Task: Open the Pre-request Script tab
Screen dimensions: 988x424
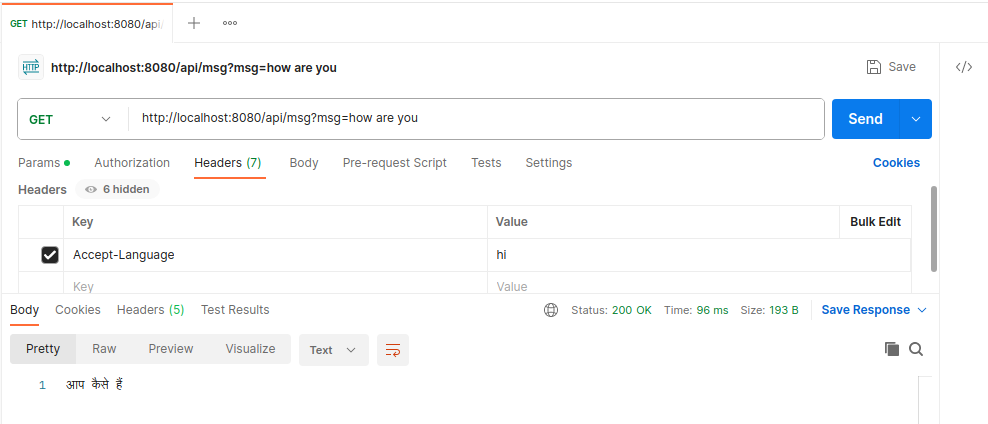Action: (x=394, y=163)
